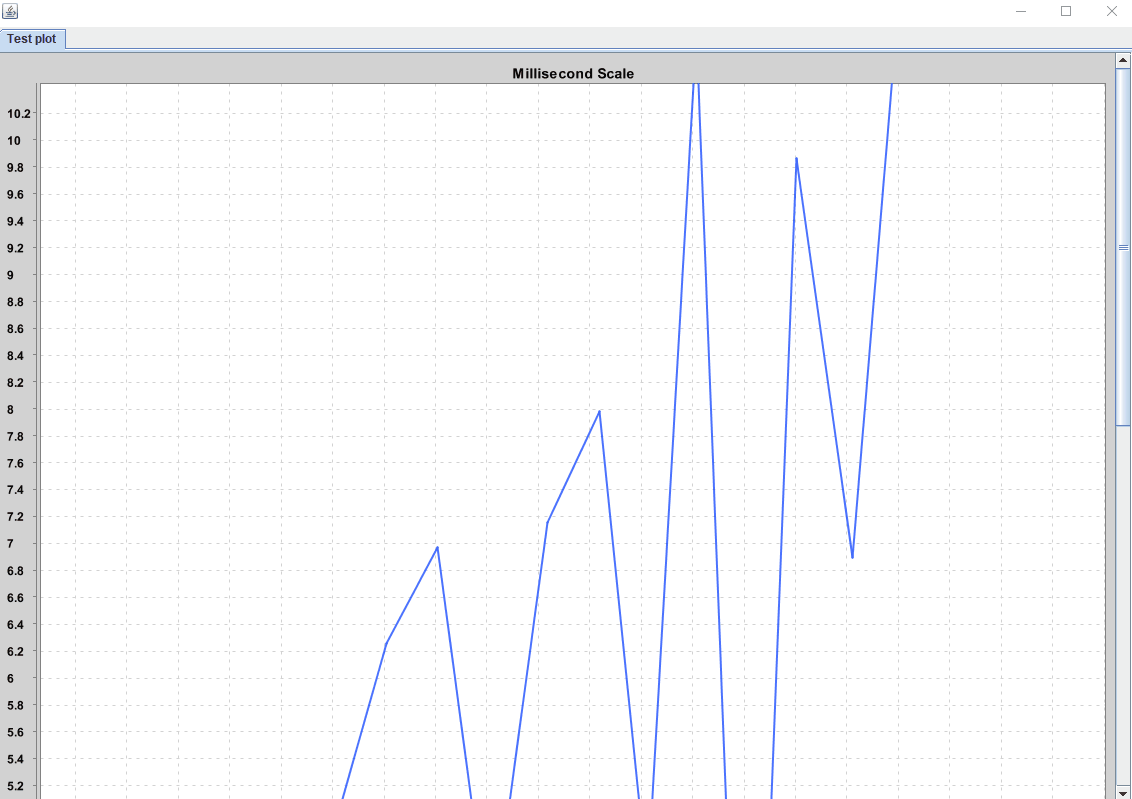The image size is (1132, 799).
Task: Click the 9.2 y-axis label
Action: 15,248
